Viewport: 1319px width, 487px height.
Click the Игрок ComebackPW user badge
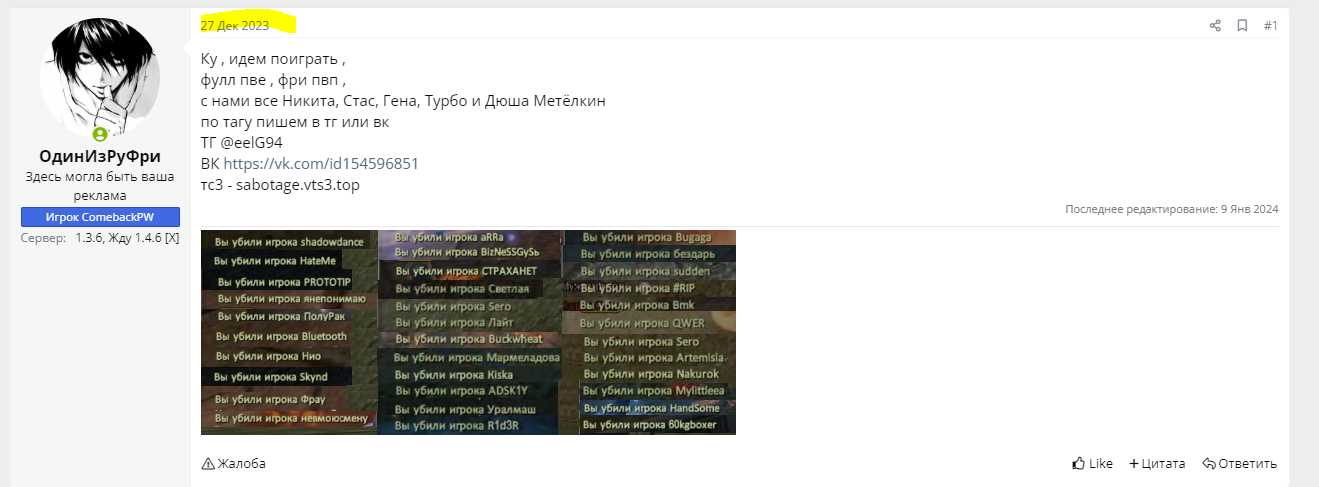click(x=100, y=217)
